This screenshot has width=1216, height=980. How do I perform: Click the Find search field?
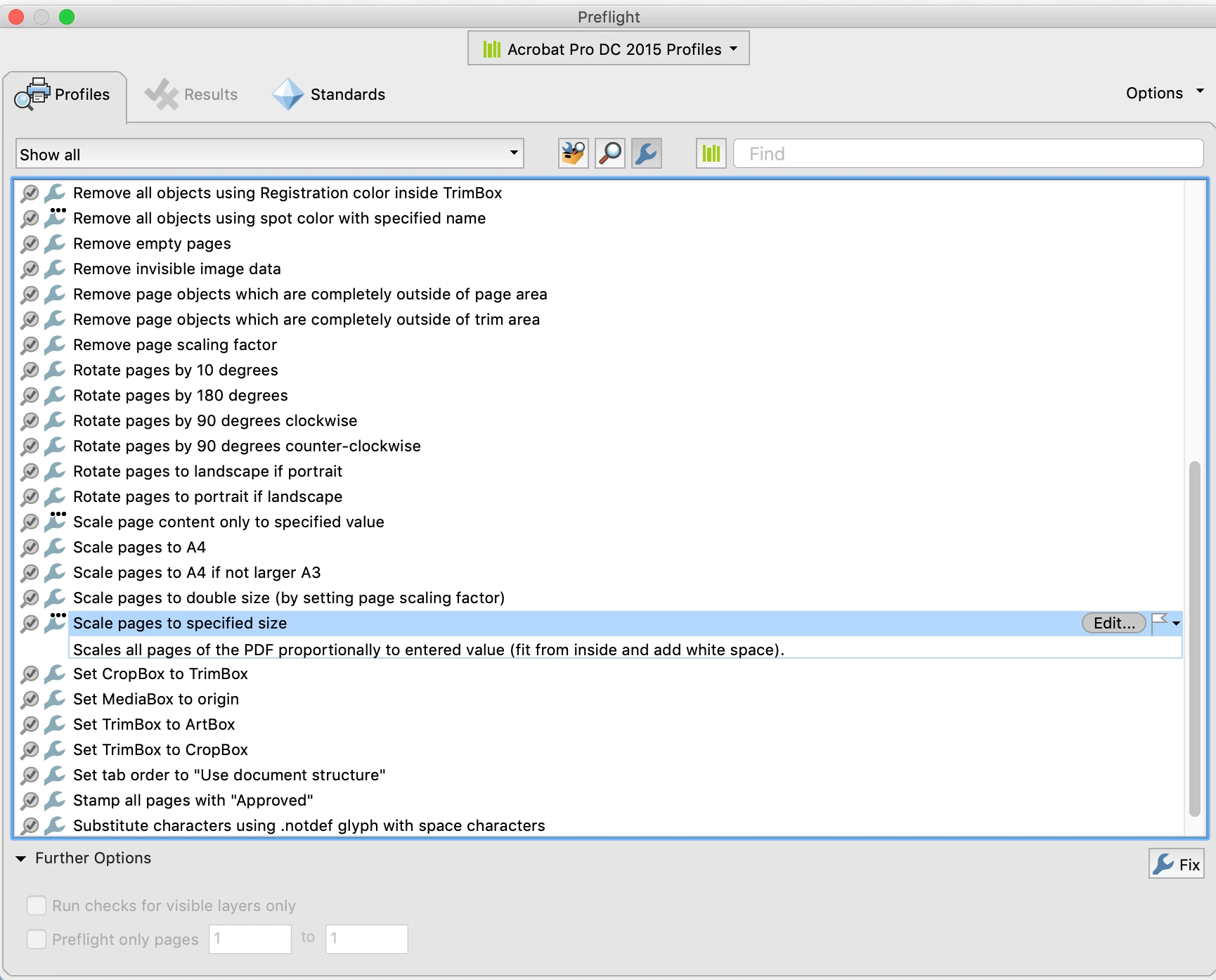(969, 153)
